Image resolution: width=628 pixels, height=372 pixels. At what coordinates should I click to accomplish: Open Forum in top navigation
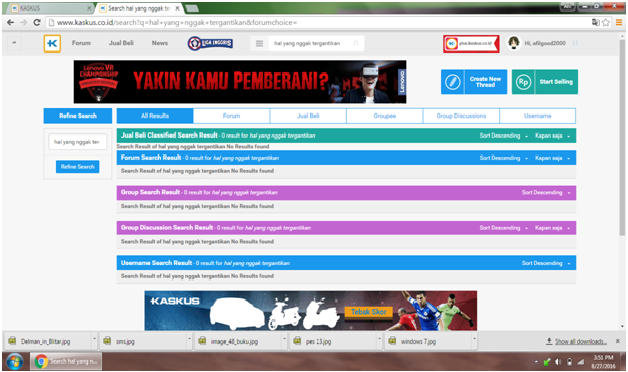(x=81, y=43)
